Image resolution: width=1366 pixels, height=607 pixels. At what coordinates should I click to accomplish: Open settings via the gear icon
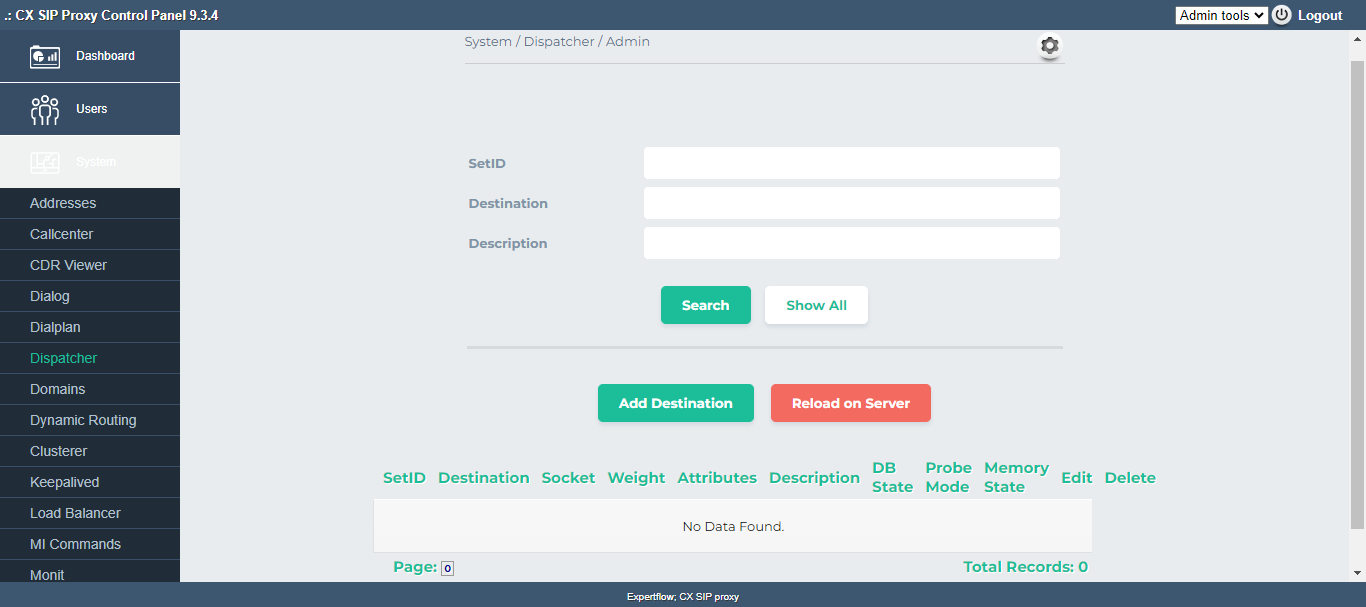1049,46
